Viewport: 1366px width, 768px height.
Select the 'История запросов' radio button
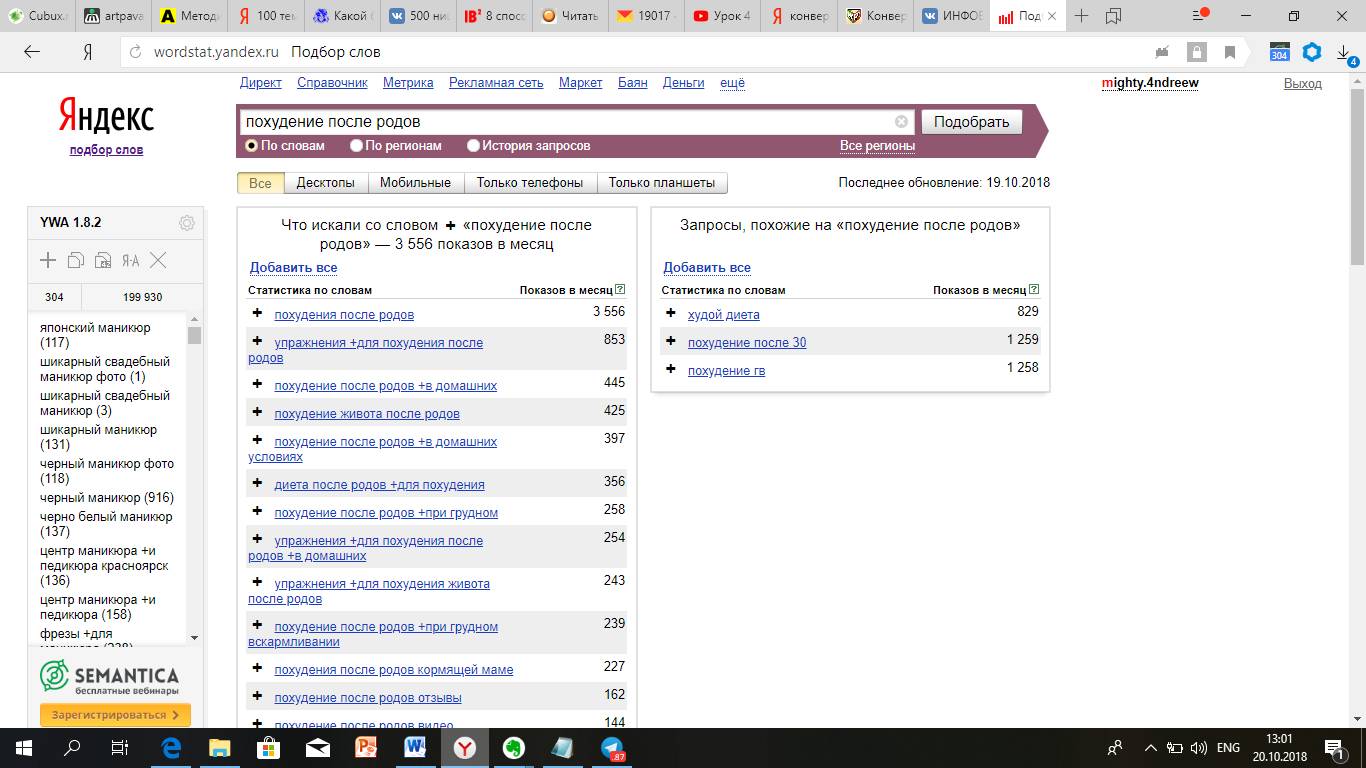tap(474, 146)
